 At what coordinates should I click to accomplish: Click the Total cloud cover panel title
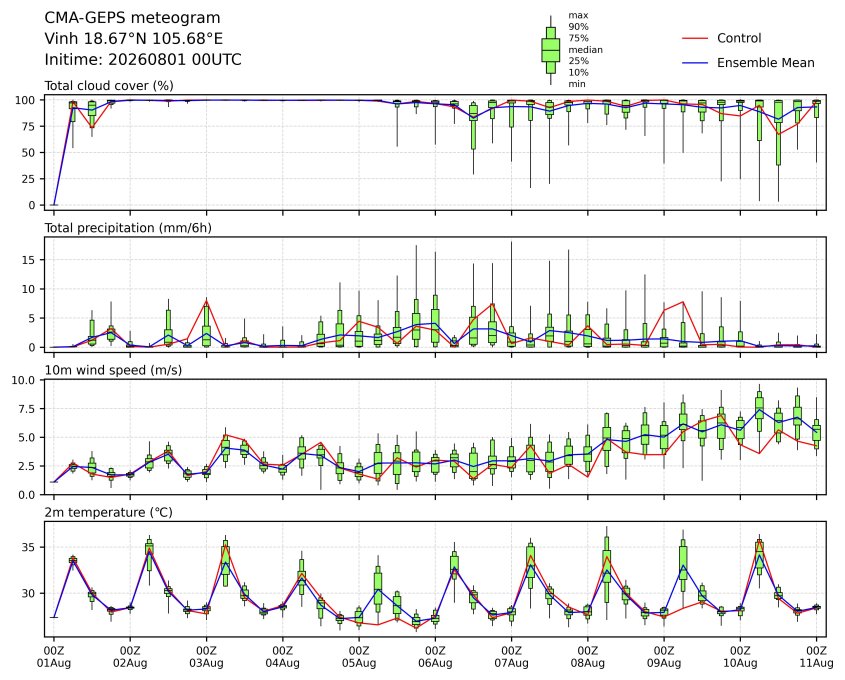click(x=109, y=86)
